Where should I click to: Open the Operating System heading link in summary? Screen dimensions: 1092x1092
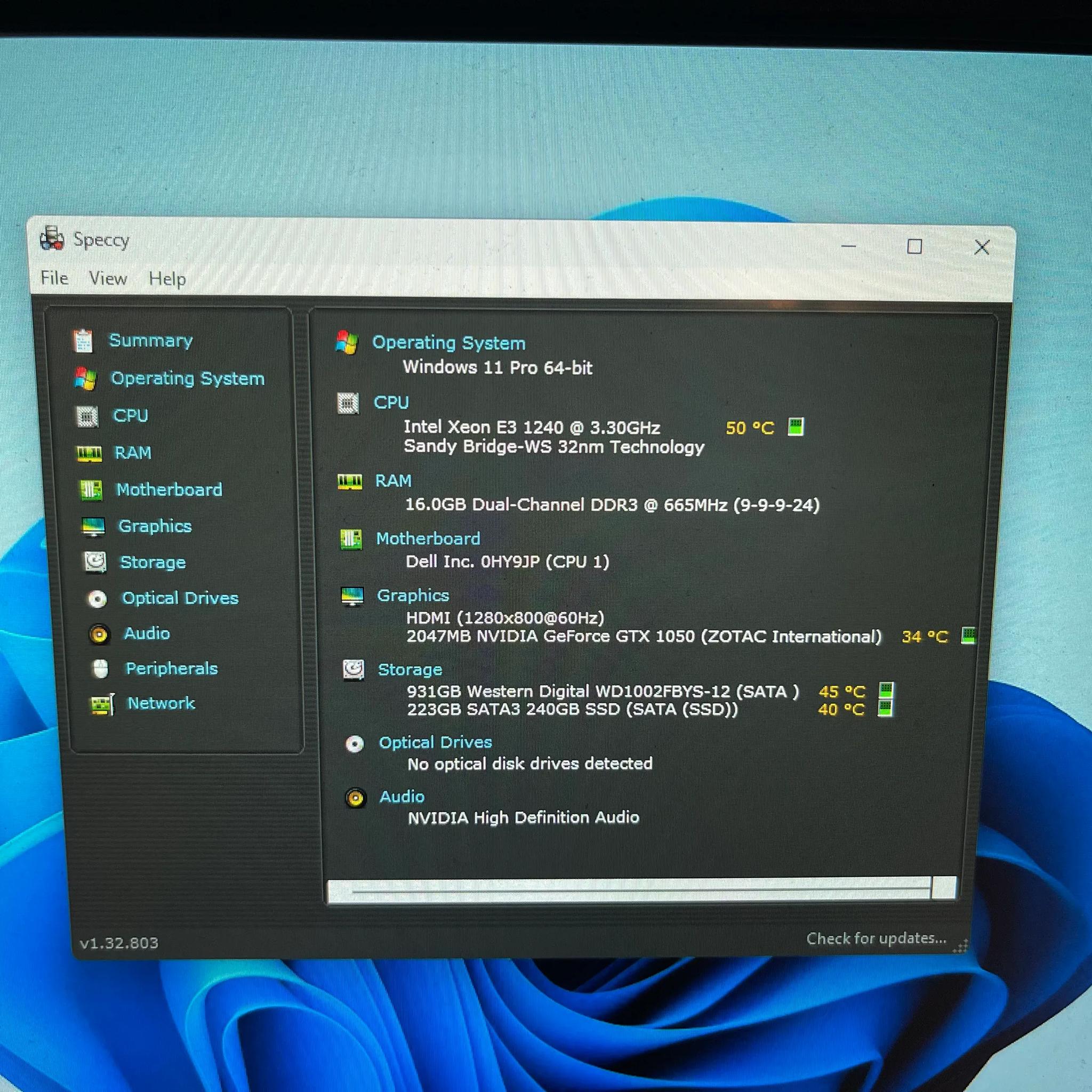pyautogui.click(x=449, y=343)
